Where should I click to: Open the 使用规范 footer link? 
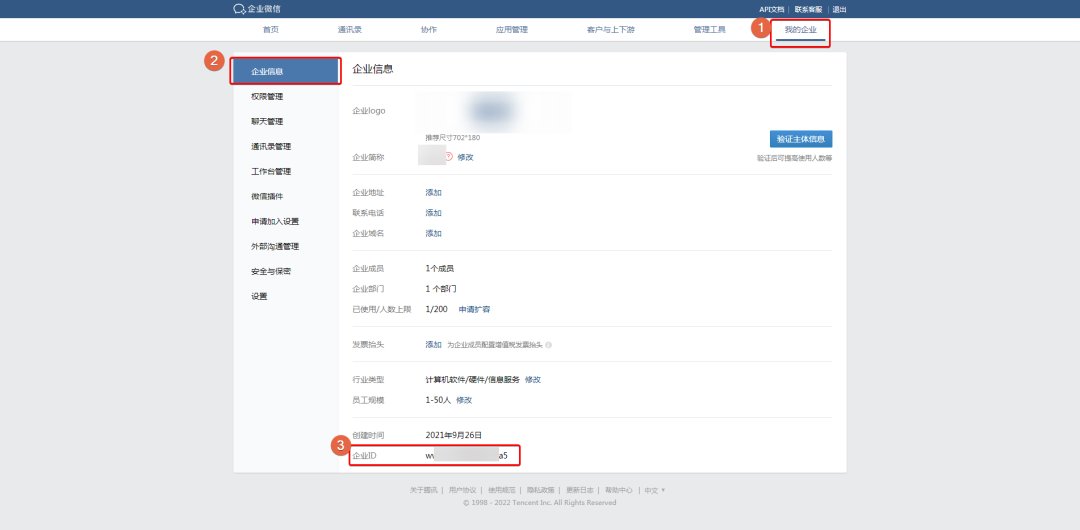tap(501, 490)
